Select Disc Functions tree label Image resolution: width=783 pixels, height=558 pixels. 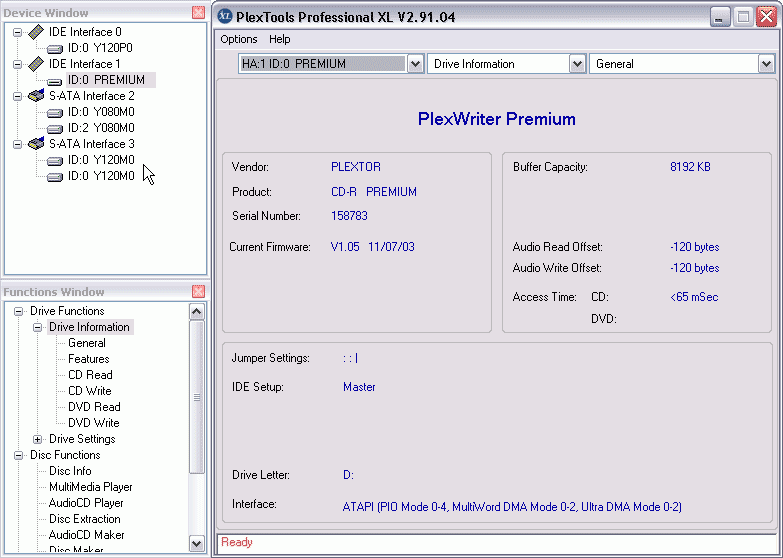click(x=65, y=455)
